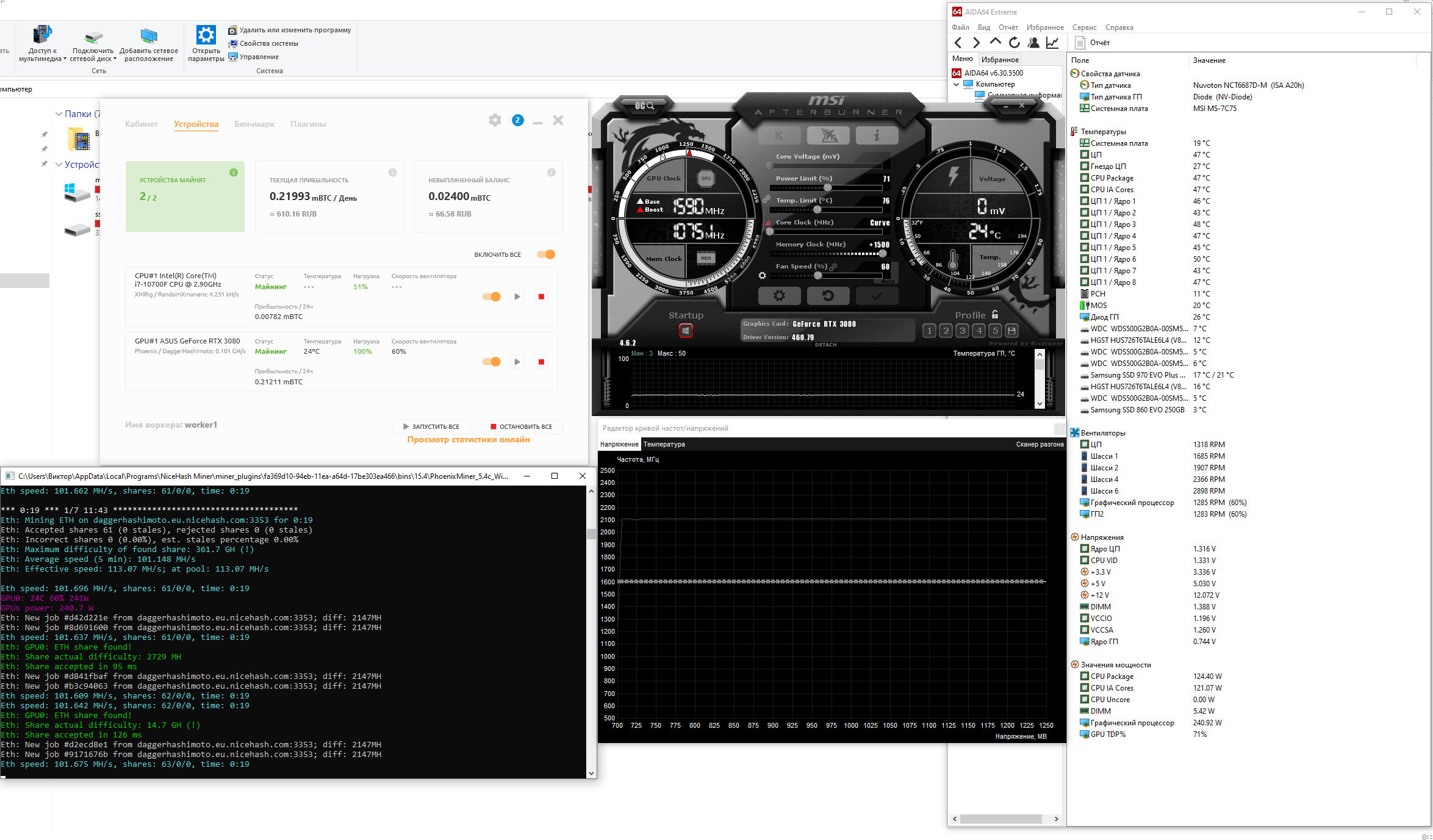Viewport: 1433px width, 840px height.
Task: Click Добавить сетевое расположение icon
Action: tap(149, 35)
